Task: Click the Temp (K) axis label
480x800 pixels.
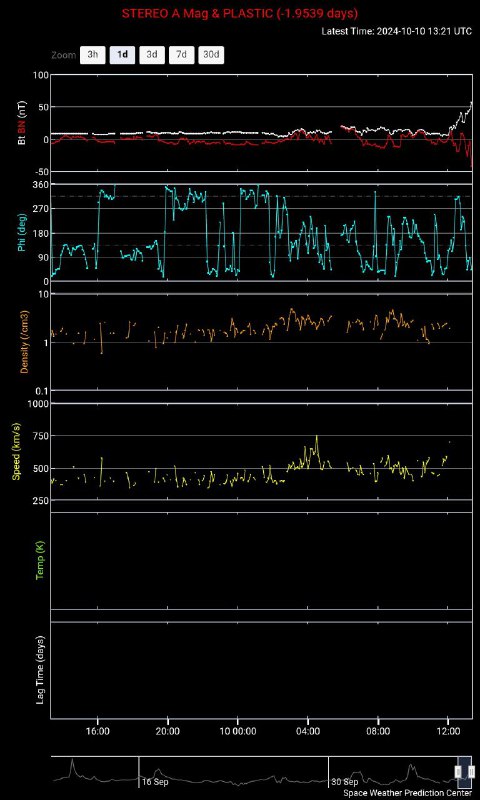Action: tap(40, 561)
